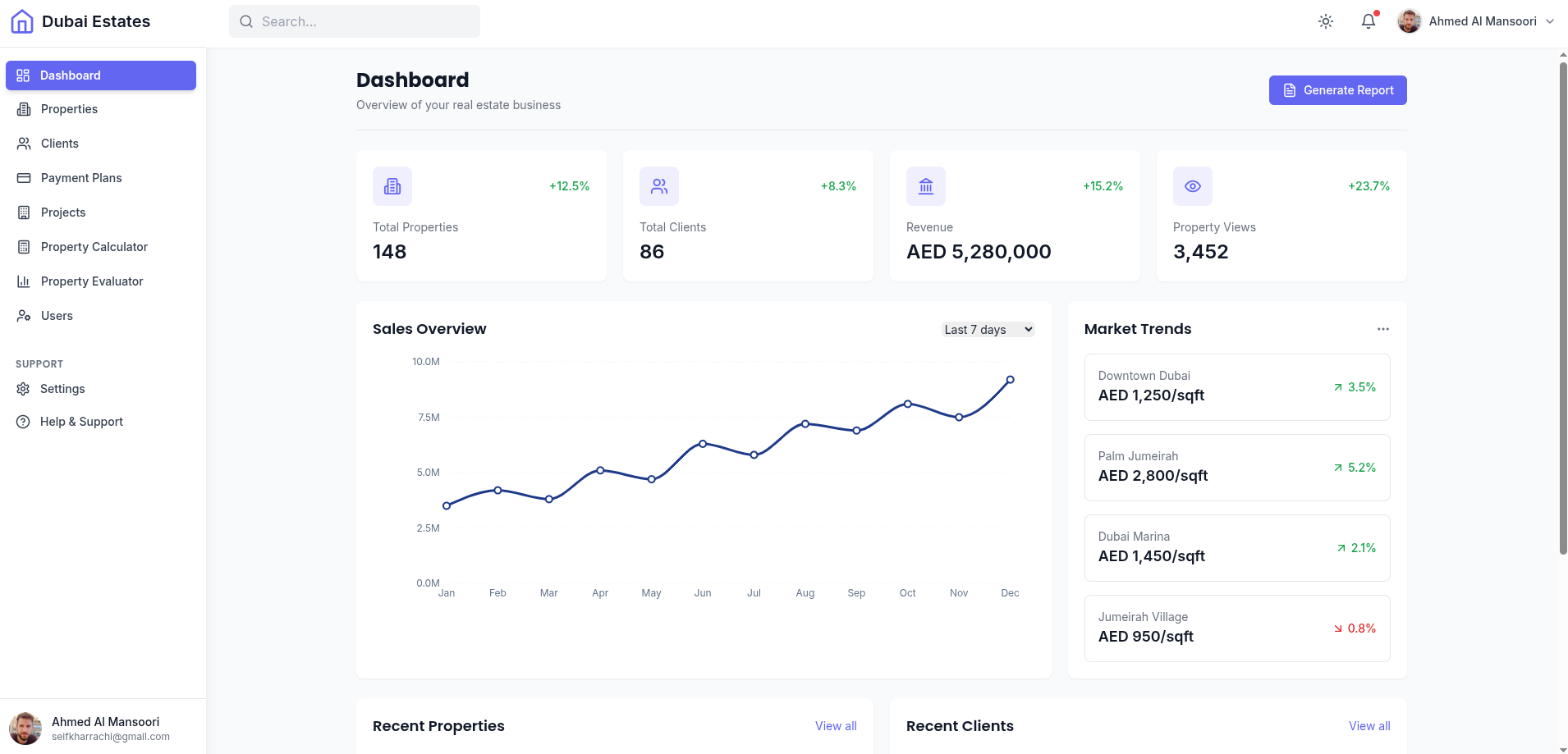Click the Properties building icon in sidebar

click(24, 109)
